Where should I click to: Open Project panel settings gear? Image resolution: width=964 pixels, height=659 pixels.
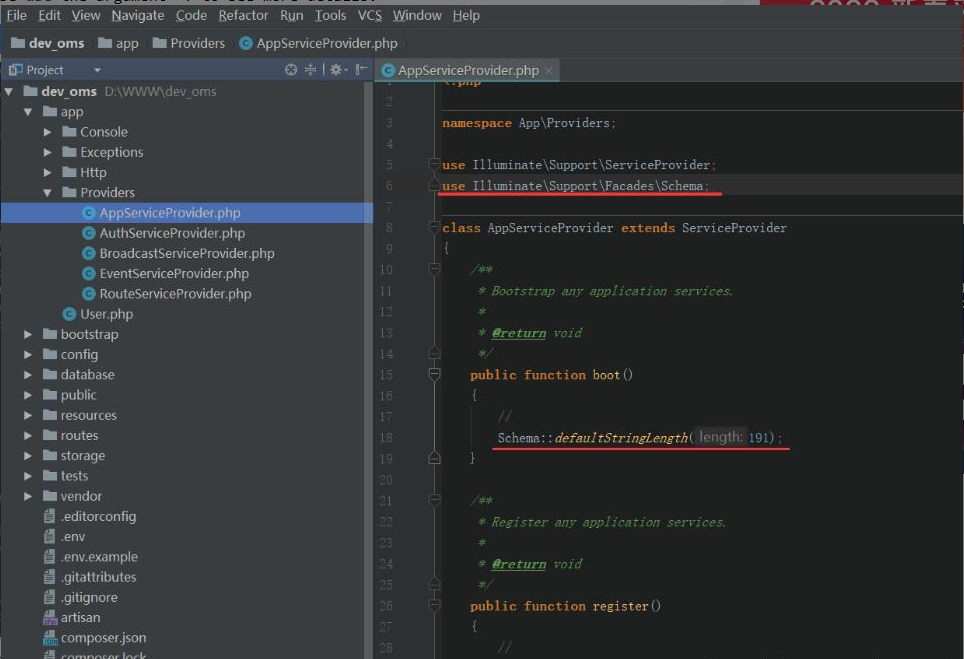pyautogui.click(x=338, y=70)
